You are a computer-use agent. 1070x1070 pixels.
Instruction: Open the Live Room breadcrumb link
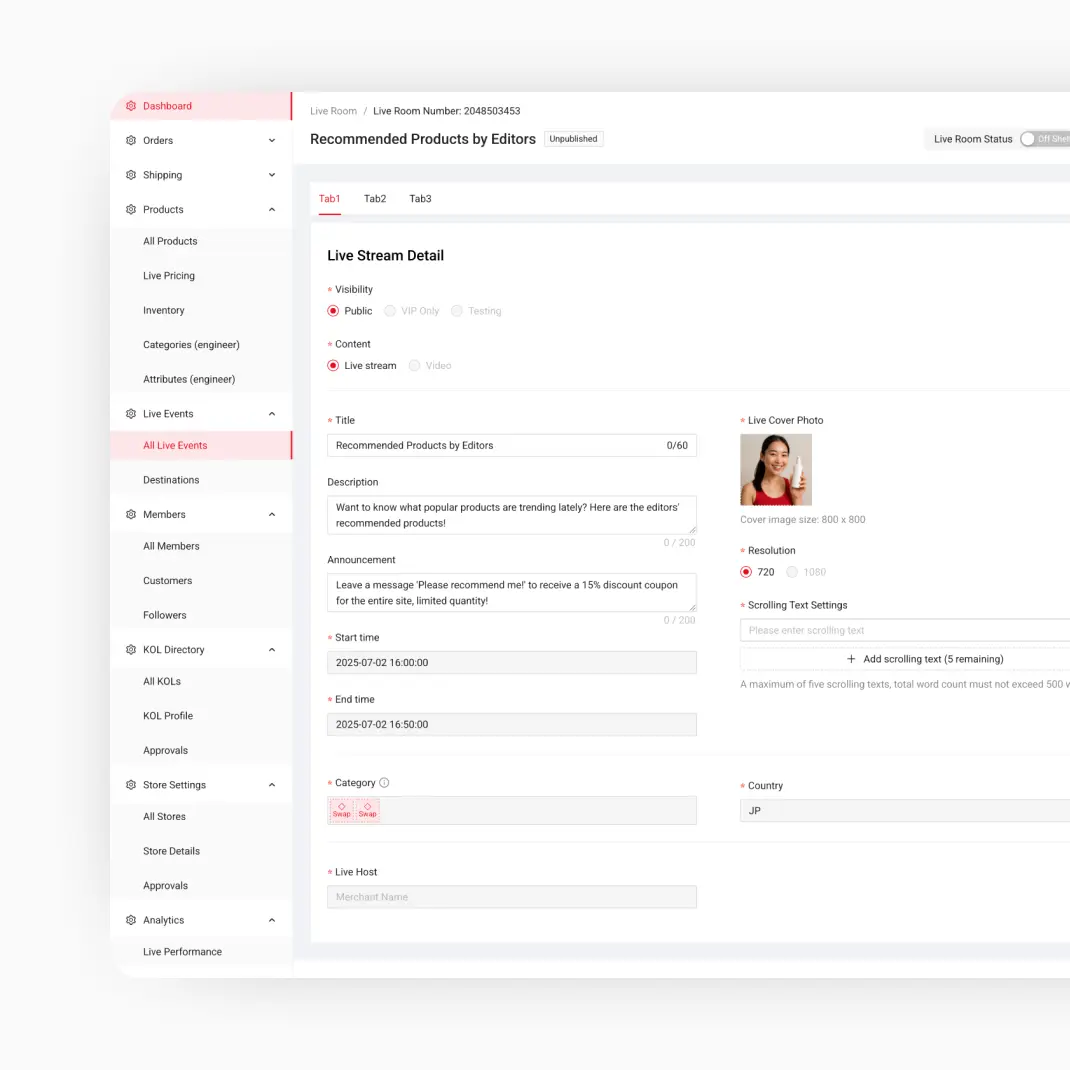click(333, 110)
